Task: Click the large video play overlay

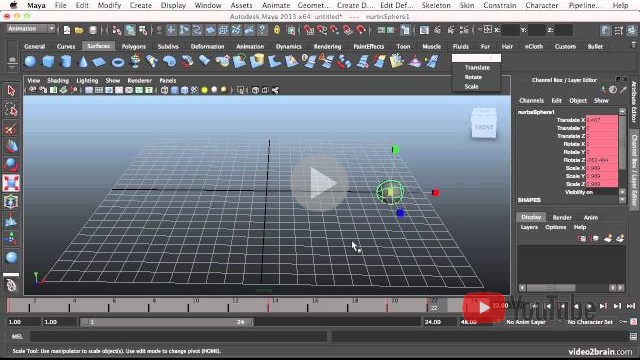Action: (319, 183)
